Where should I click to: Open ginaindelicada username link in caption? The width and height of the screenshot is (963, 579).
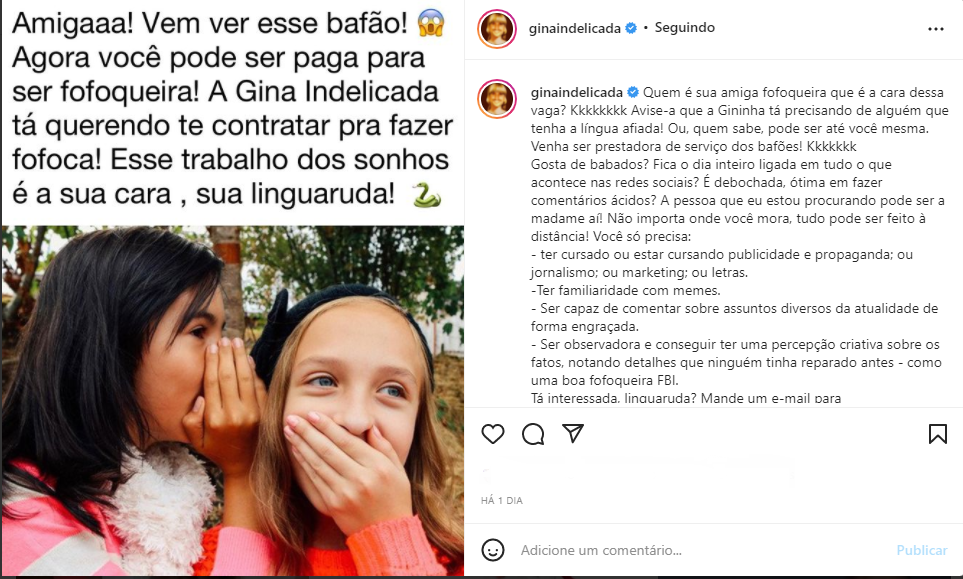pos(577,93)
